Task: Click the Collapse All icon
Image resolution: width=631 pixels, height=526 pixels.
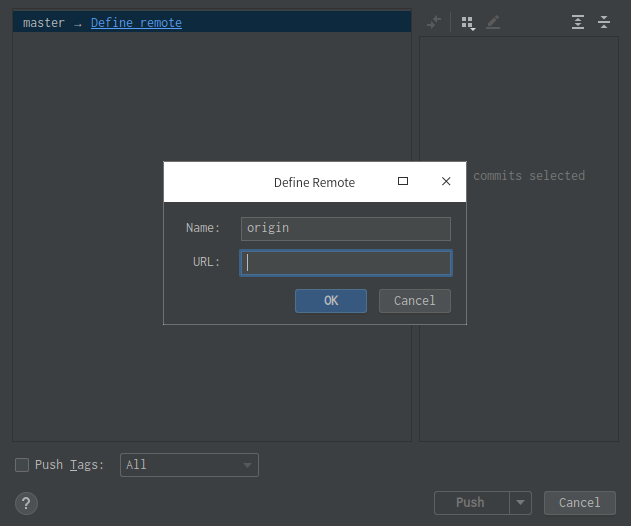Action: click(x=604, y=22)
